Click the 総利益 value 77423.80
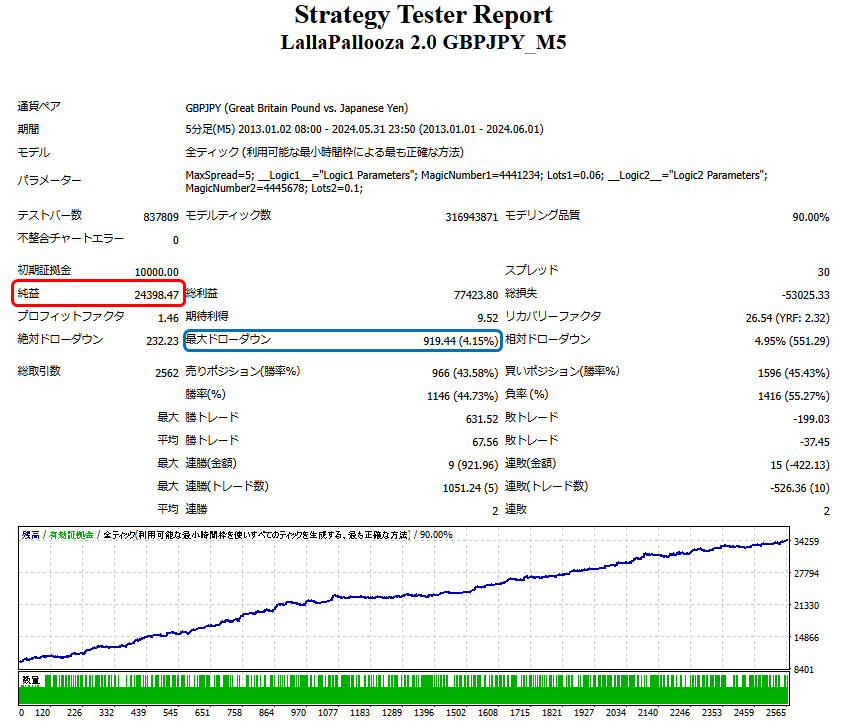The width and height of the screenshot is (845, 724). coord(476,295)
